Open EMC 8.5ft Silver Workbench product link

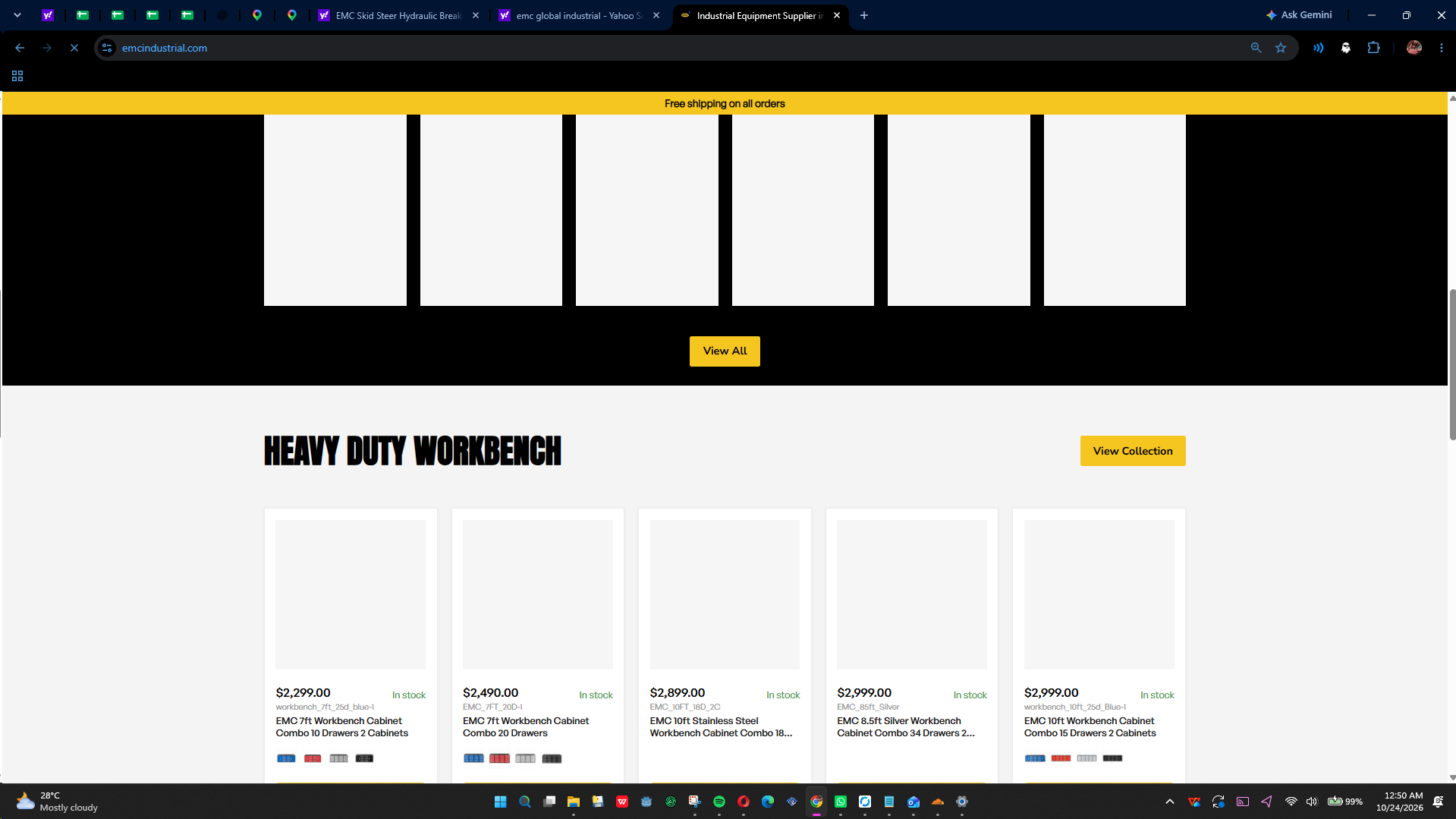(x=906, y=727)
